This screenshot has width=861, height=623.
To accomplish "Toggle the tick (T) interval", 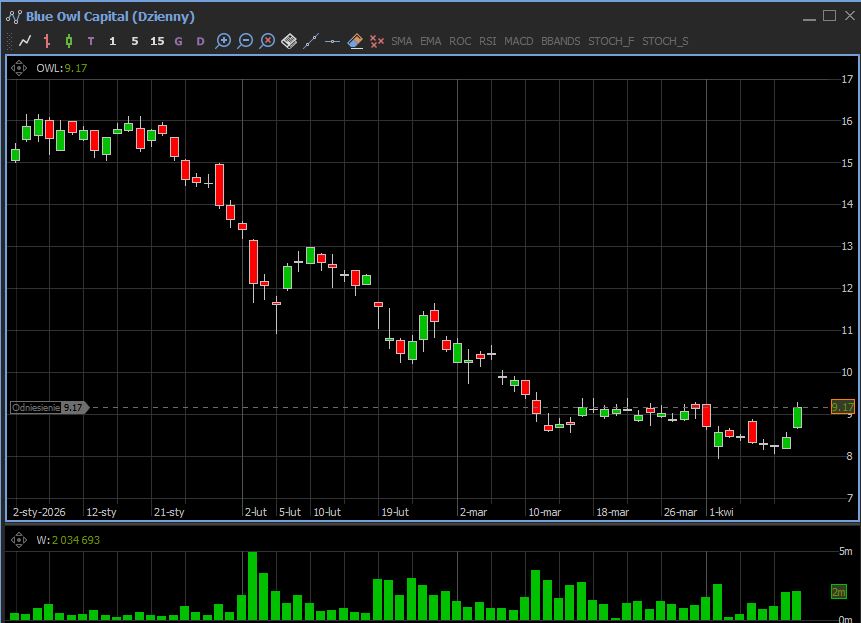I will 91,41.
